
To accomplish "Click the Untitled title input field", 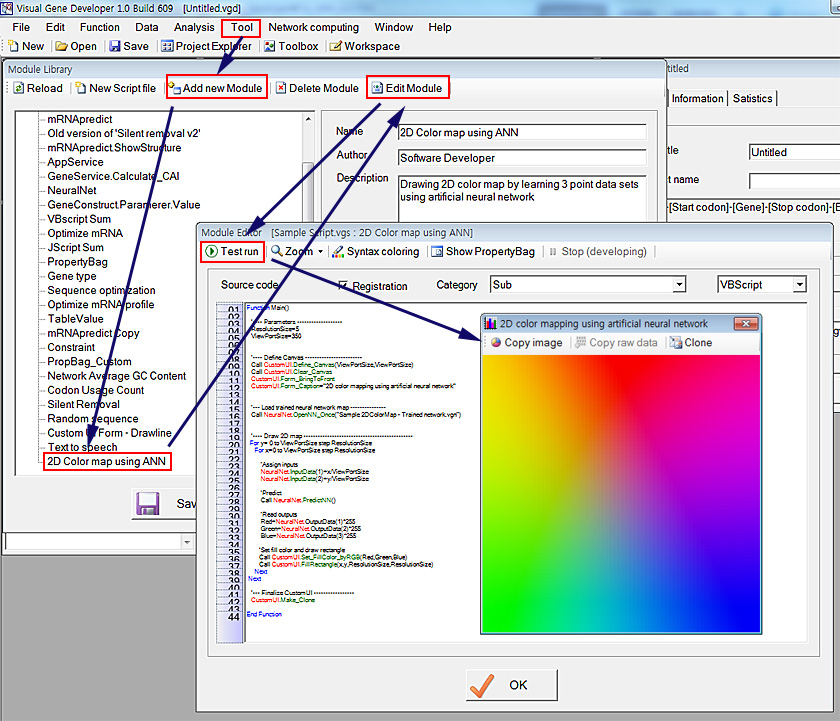I will 794,152.
